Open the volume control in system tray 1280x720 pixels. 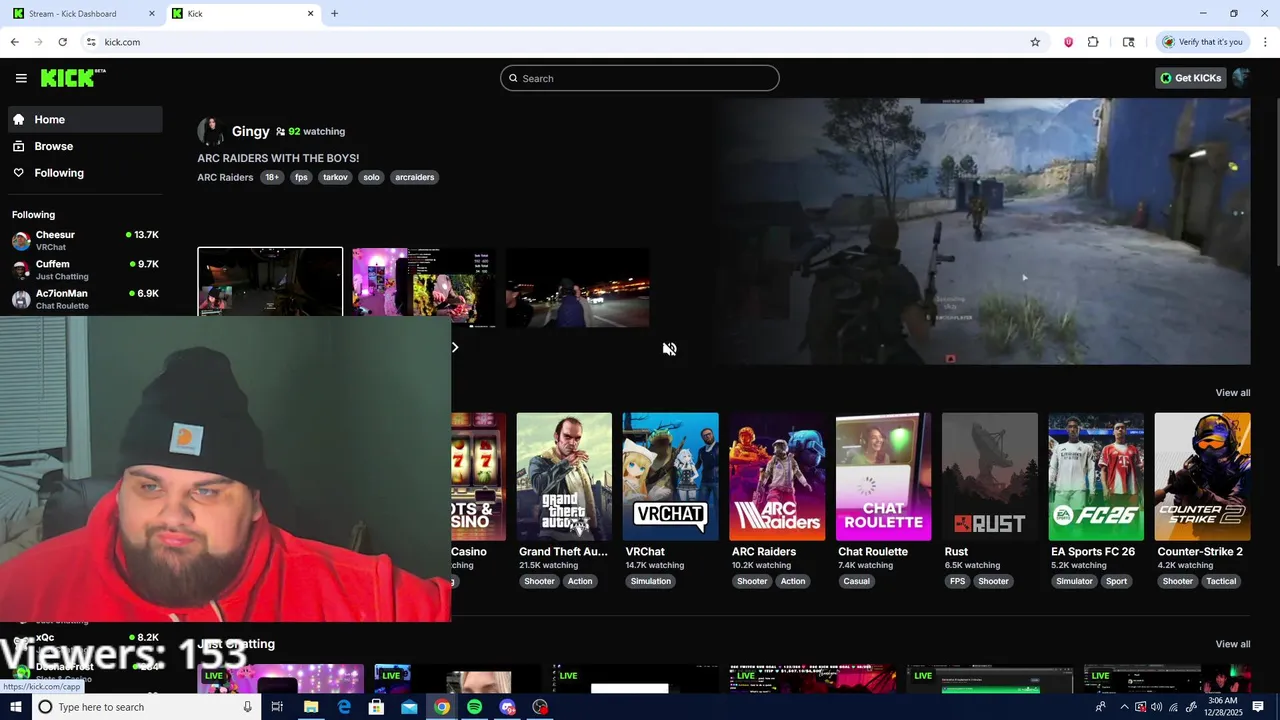[x=1156, y=707]
